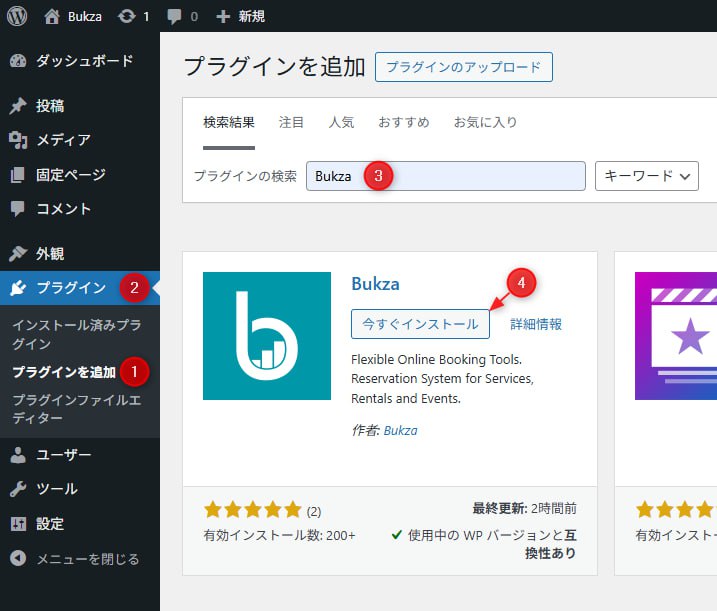717x611 pixels.
Task: Open ダッシュボード from the sidebar
Action: coord(84,61)
